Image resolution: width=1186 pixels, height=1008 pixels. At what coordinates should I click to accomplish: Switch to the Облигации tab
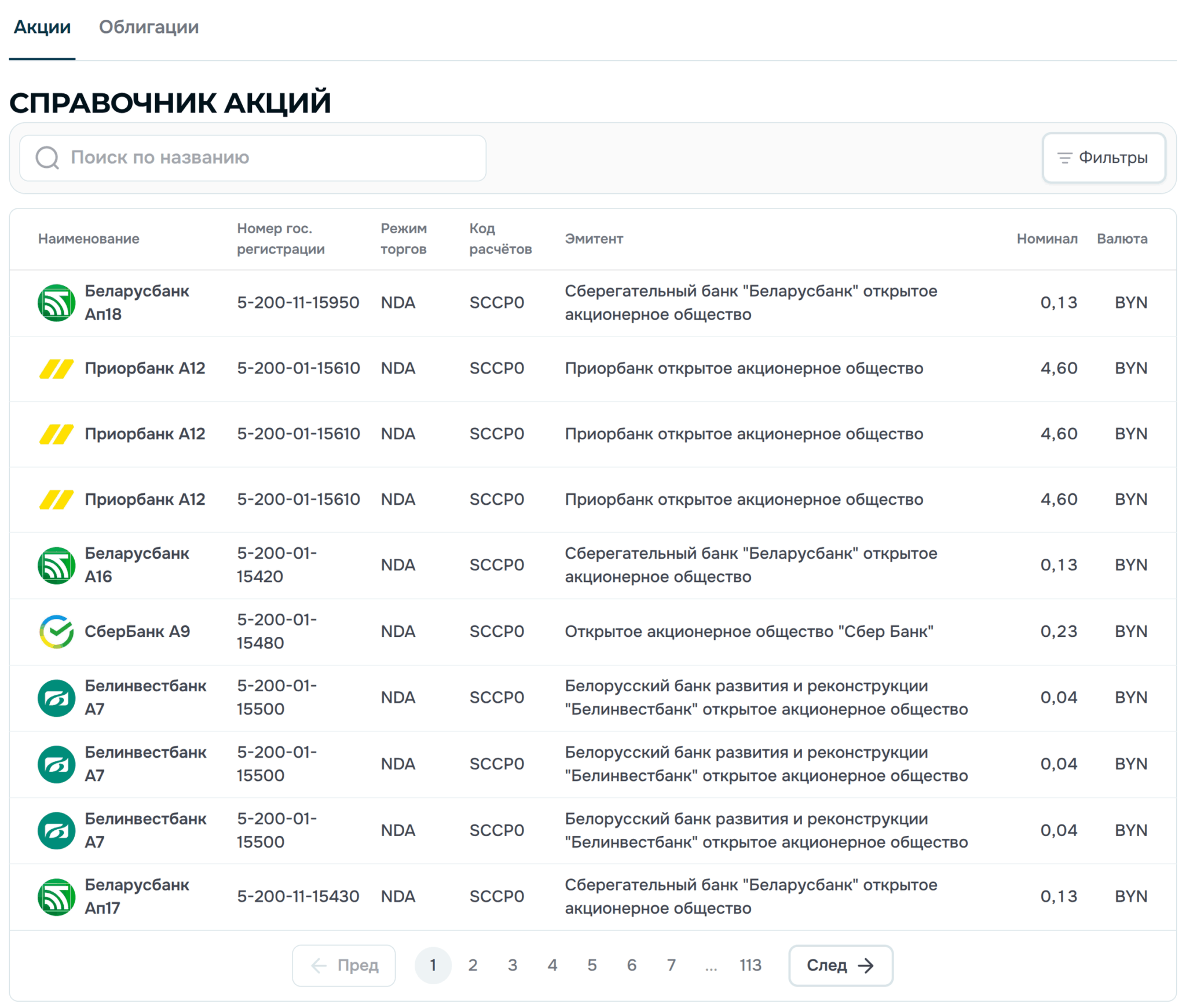(x=148, y=27)
